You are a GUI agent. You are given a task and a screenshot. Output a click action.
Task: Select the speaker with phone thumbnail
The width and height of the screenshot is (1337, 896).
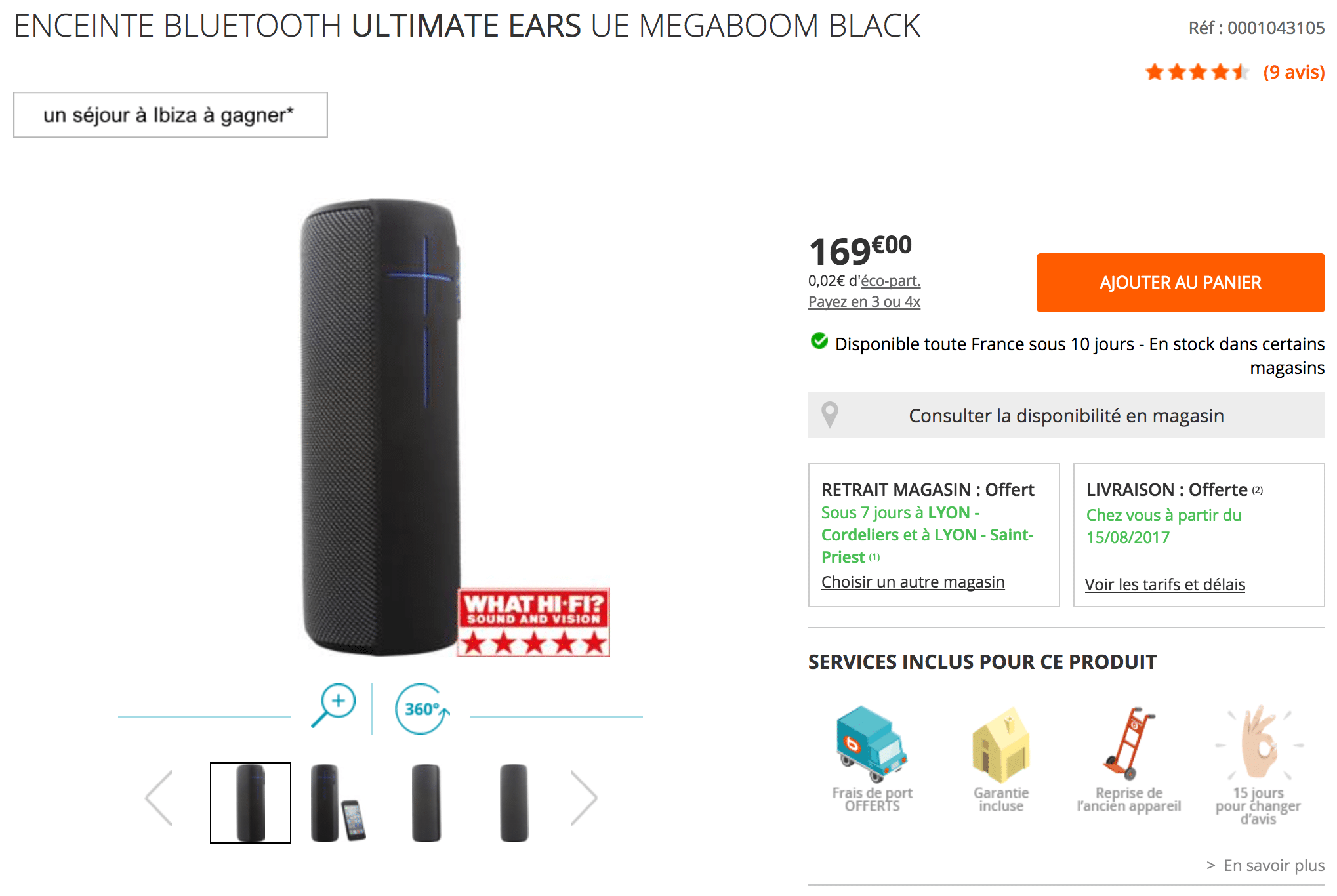pos(338,803)
